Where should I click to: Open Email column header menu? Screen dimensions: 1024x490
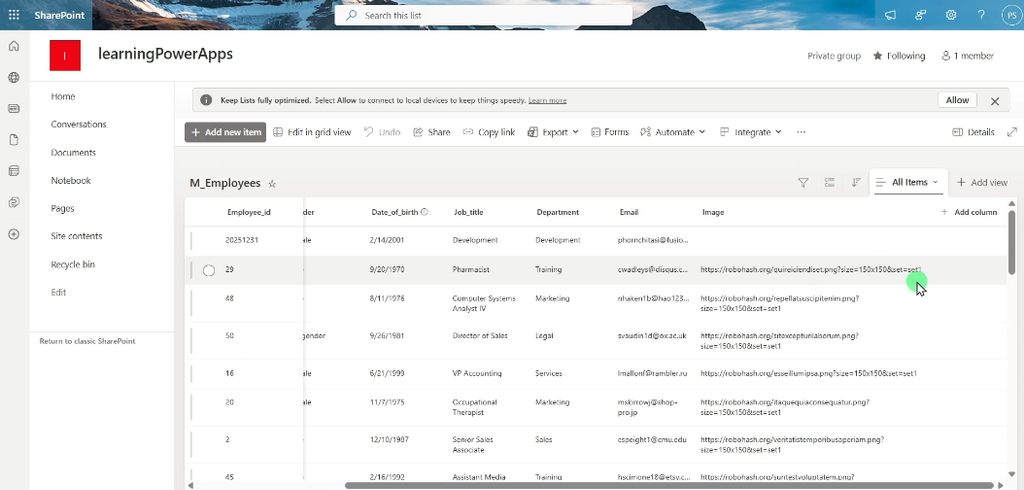(628, 212)
